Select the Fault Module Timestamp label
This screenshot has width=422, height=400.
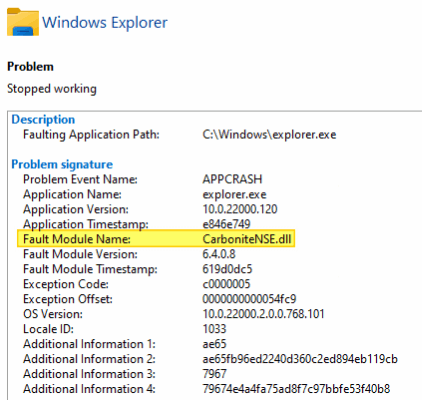pos(90,269)
